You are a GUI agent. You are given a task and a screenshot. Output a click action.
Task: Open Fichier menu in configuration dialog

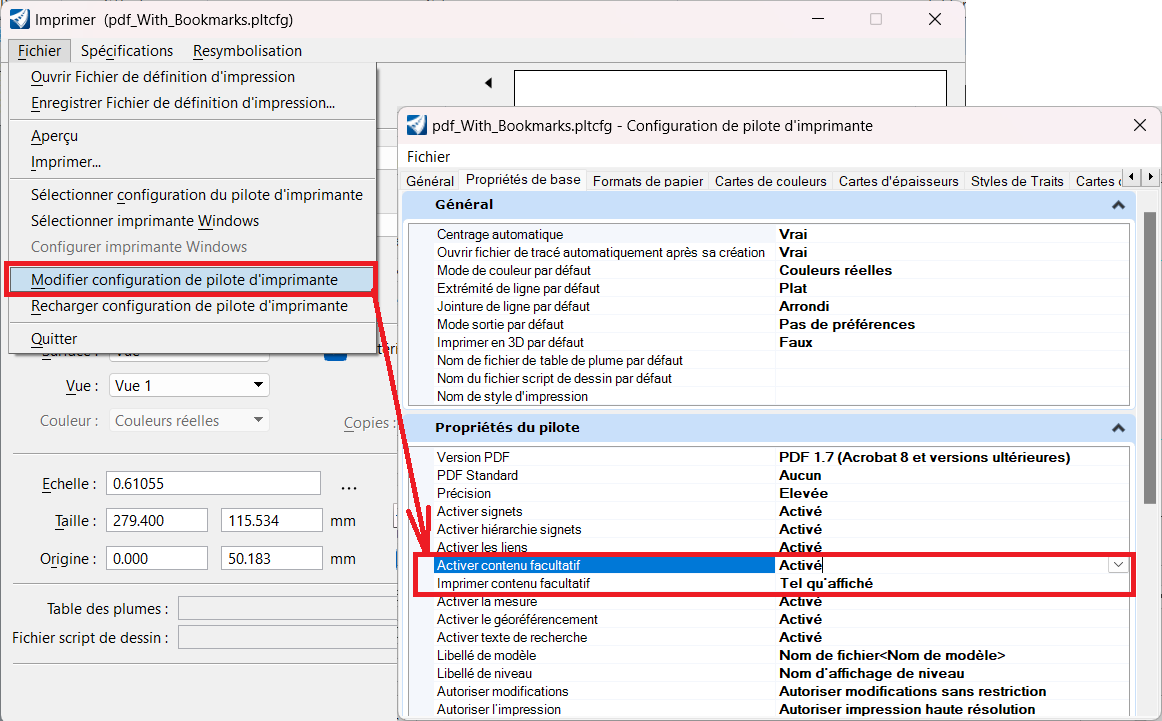[428, 156]
